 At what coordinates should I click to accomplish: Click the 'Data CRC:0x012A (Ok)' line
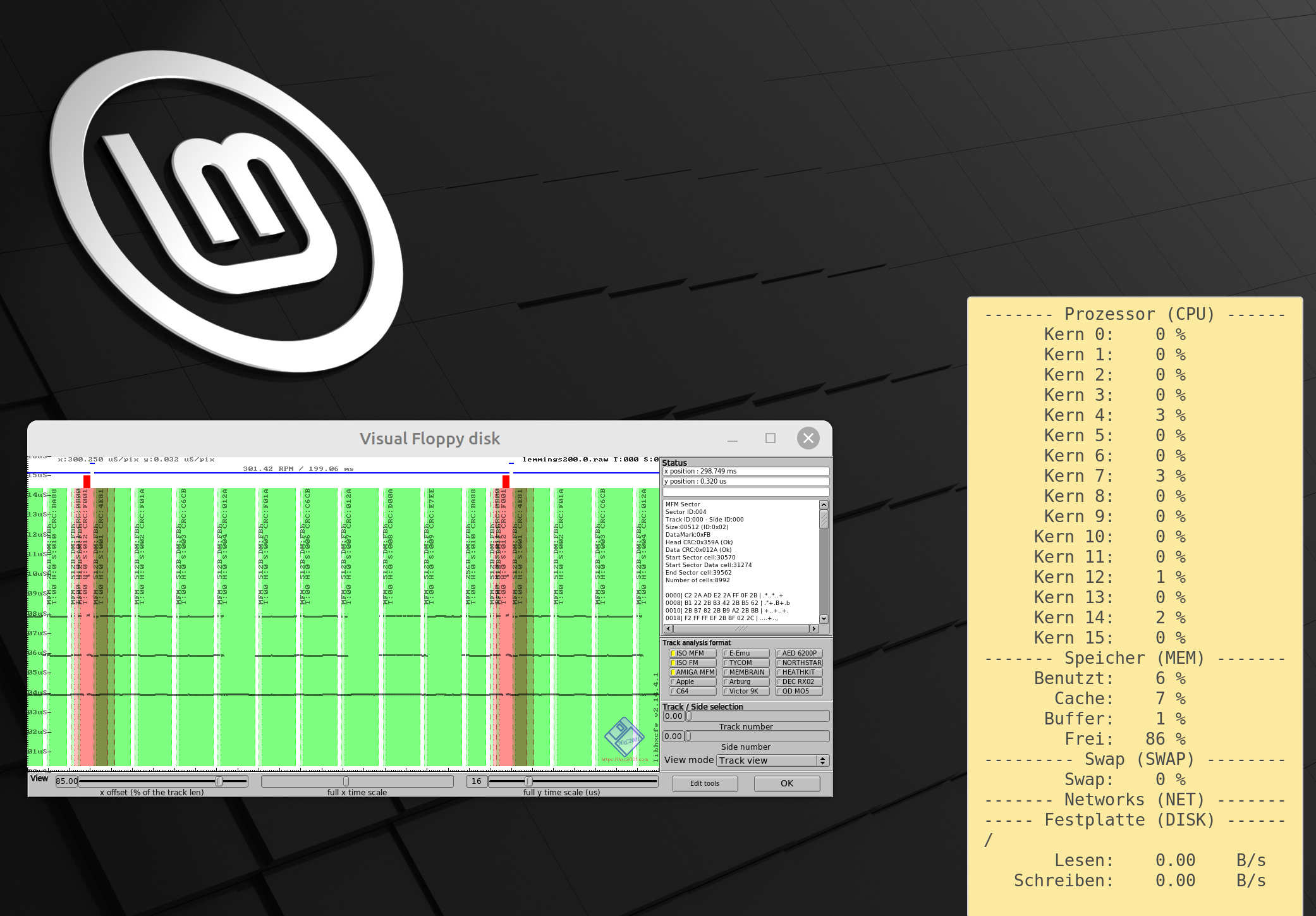698,550
